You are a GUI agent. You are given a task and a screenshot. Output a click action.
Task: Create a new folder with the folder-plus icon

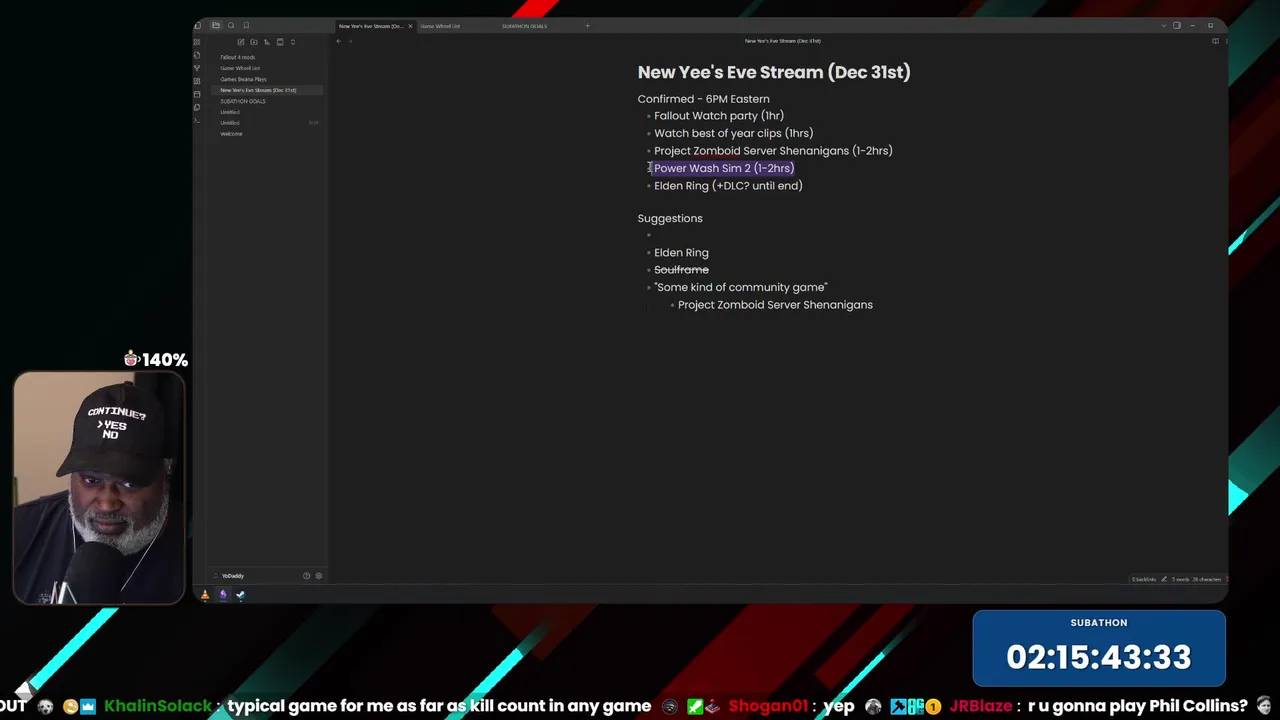[x=253, y=42]
